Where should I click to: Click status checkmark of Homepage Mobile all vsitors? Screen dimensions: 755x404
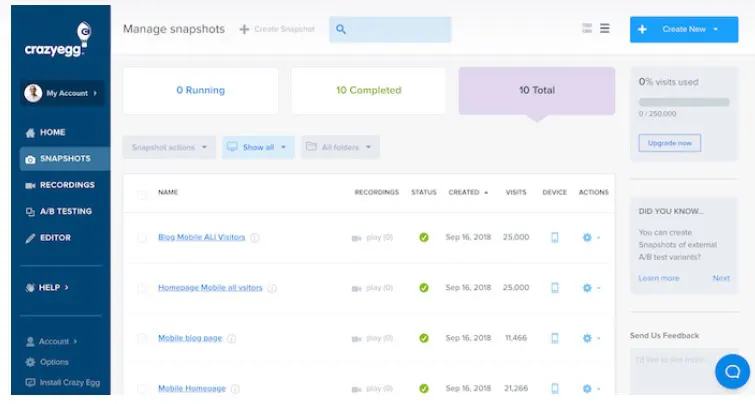(424, 288)
